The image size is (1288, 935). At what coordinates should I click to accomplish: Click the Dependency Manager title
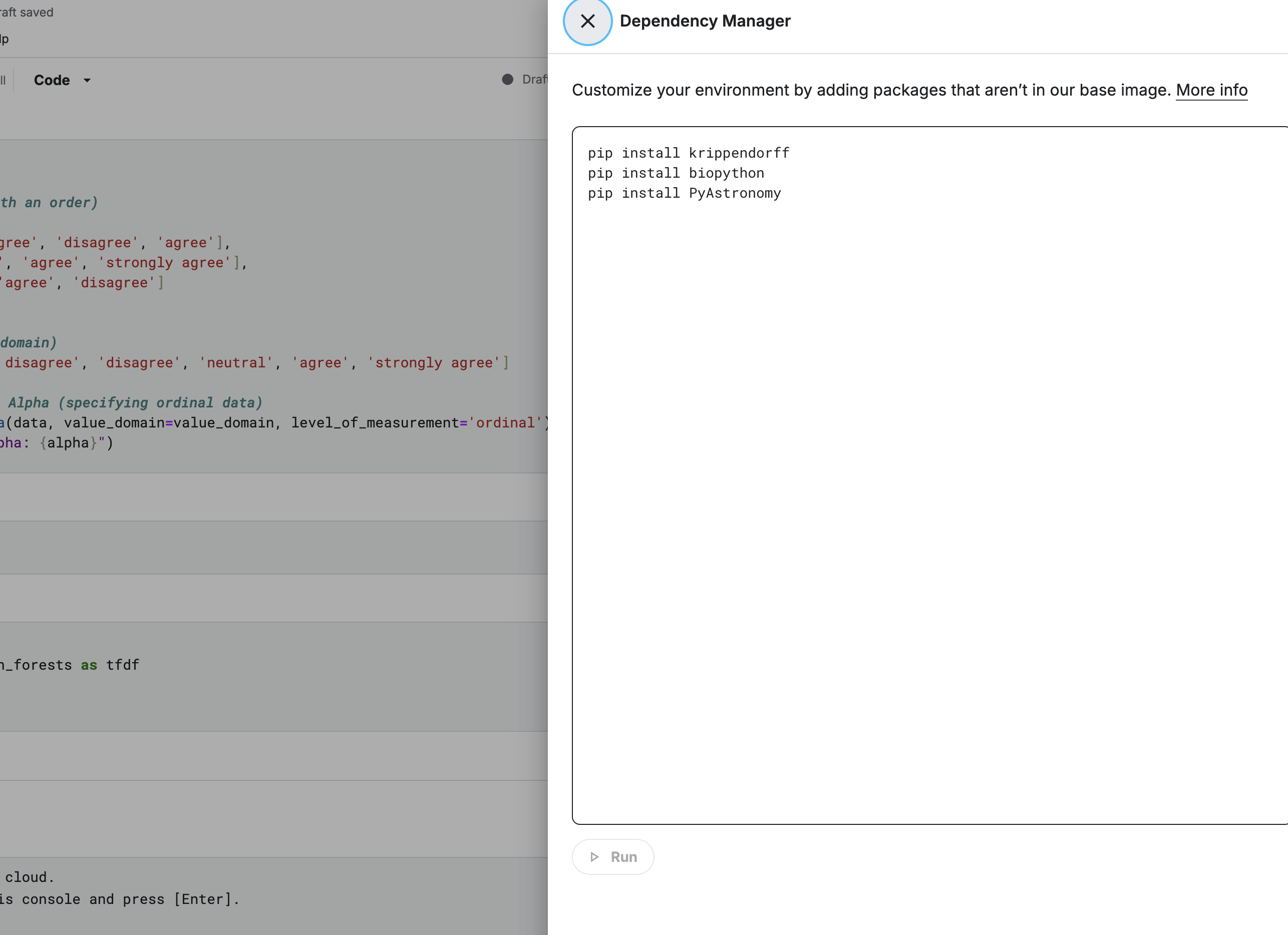(705, 22)
